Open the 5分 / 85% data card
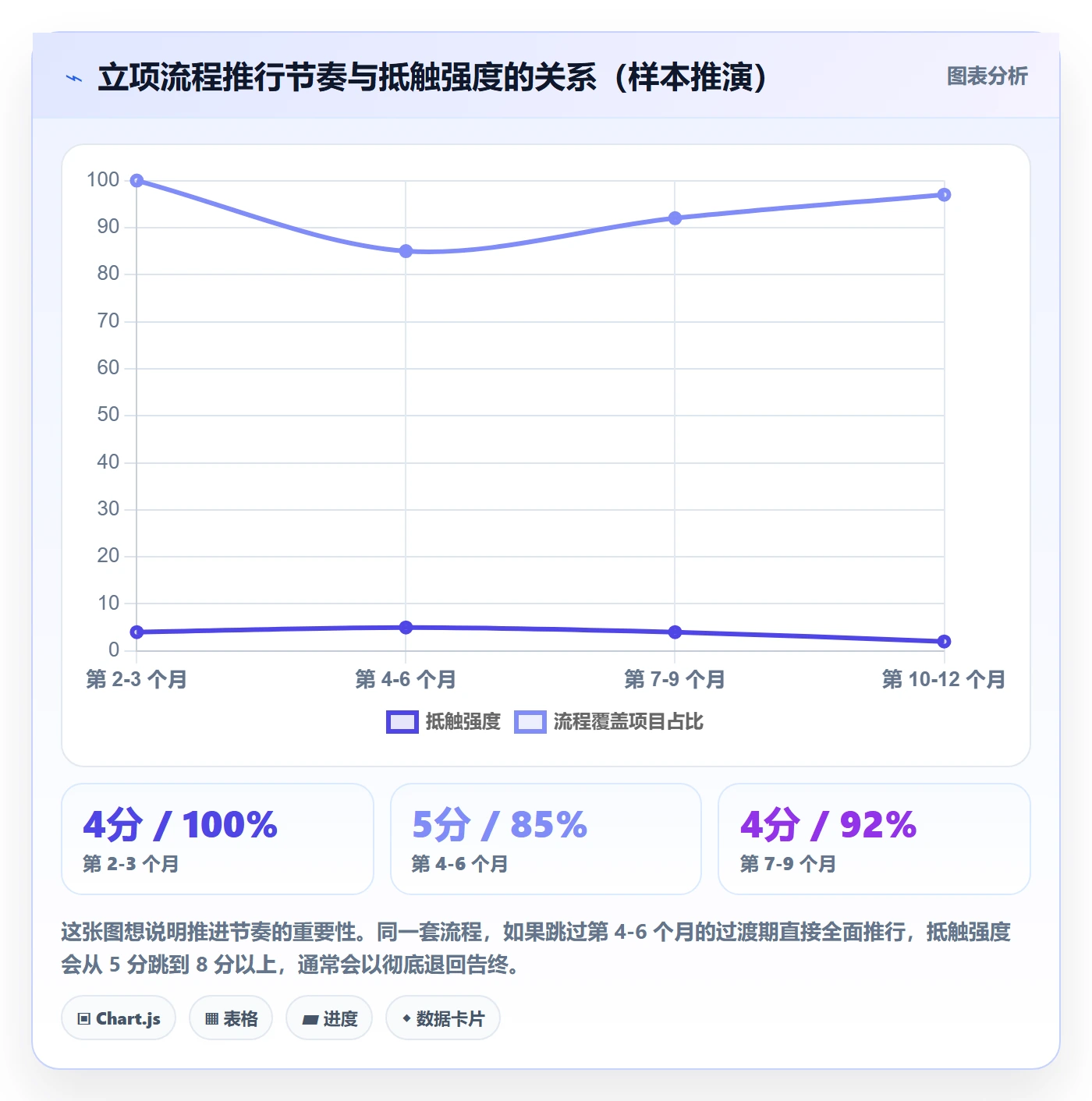Viewport: 1092px width, 1101px height. tap(546, 839)
